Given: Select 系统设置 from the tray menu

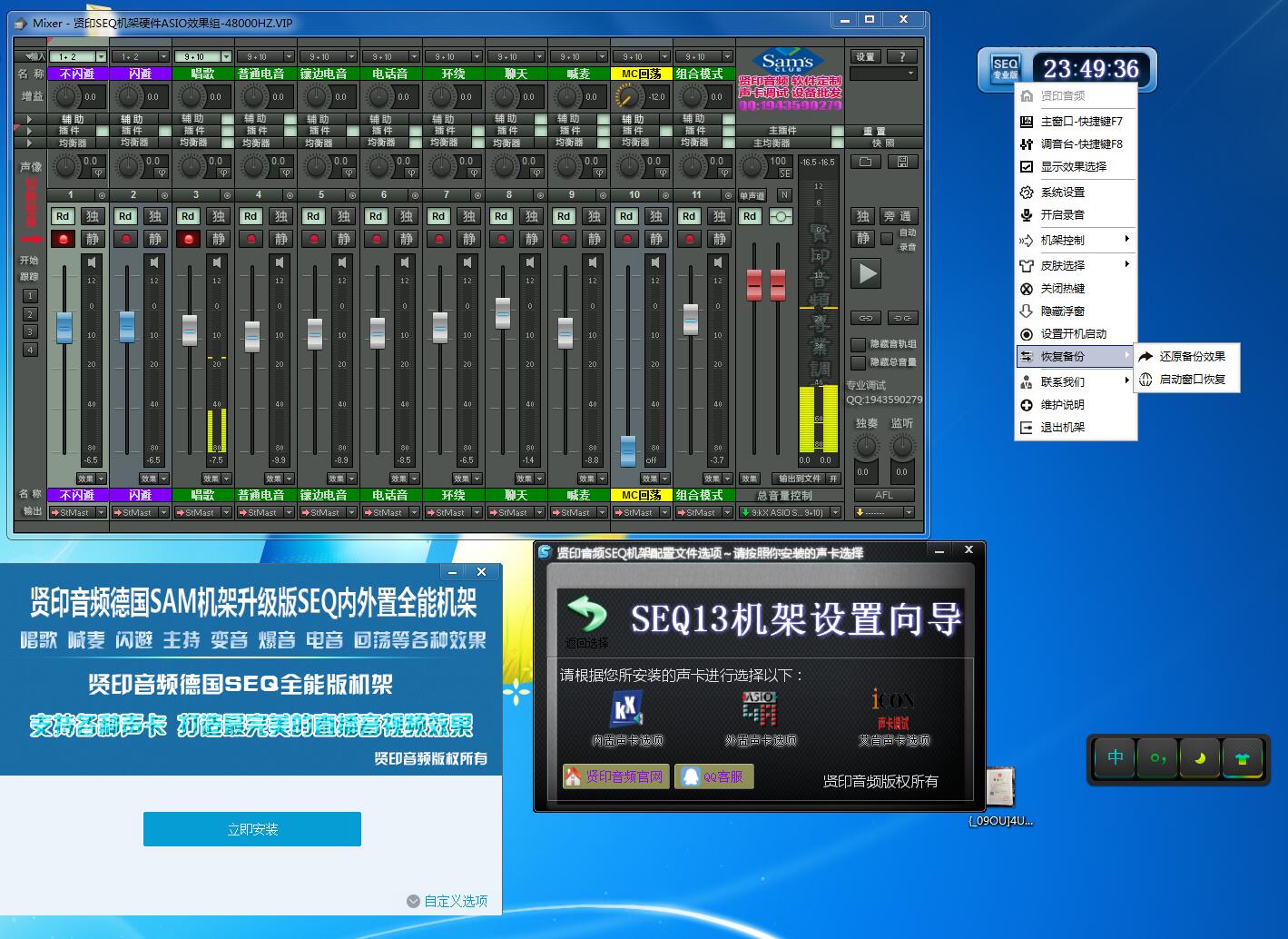Looking at the screenshot, I should [1065, 192].
